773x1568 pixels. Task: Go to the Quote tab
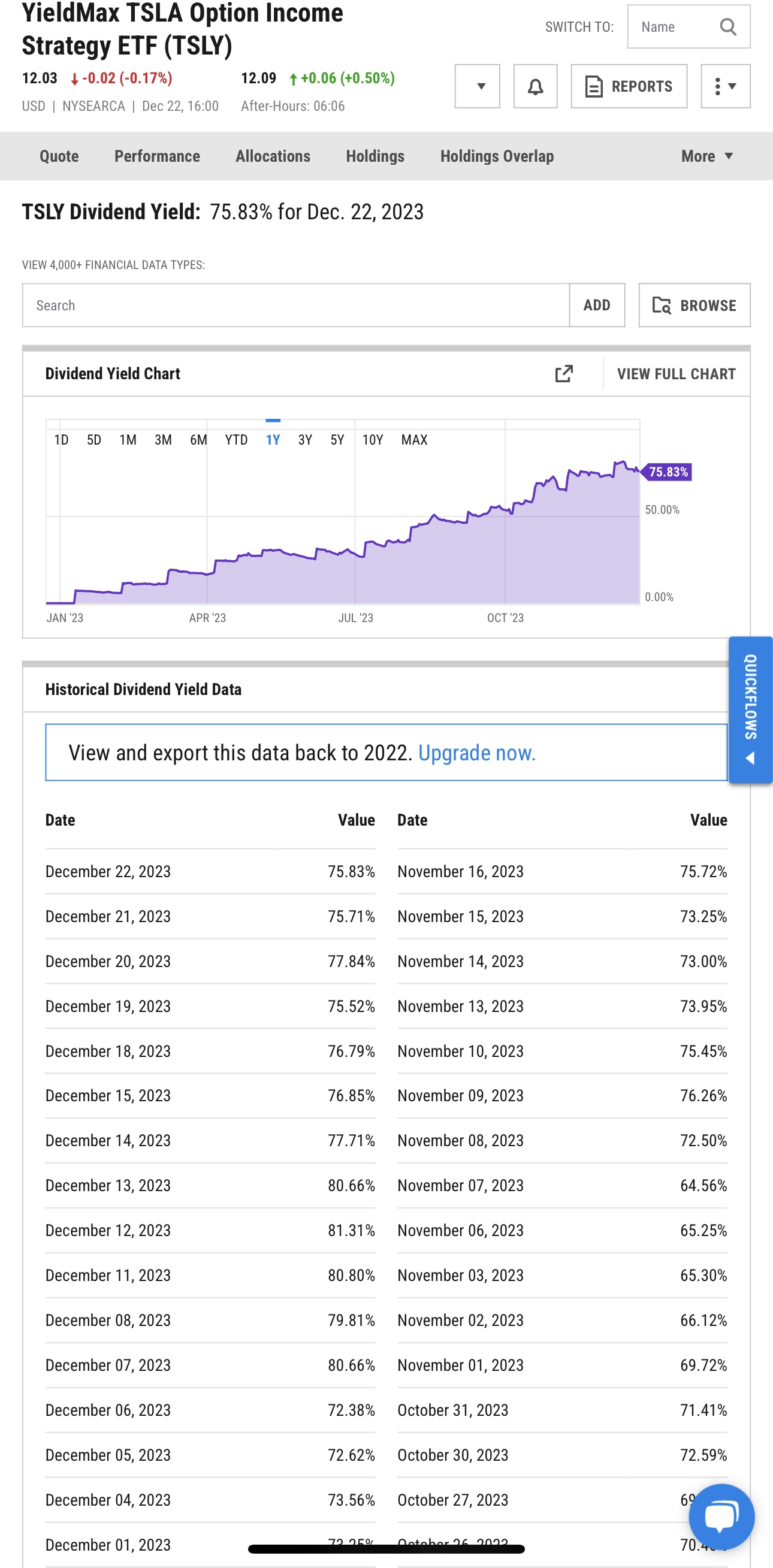(x=59, y=156)
